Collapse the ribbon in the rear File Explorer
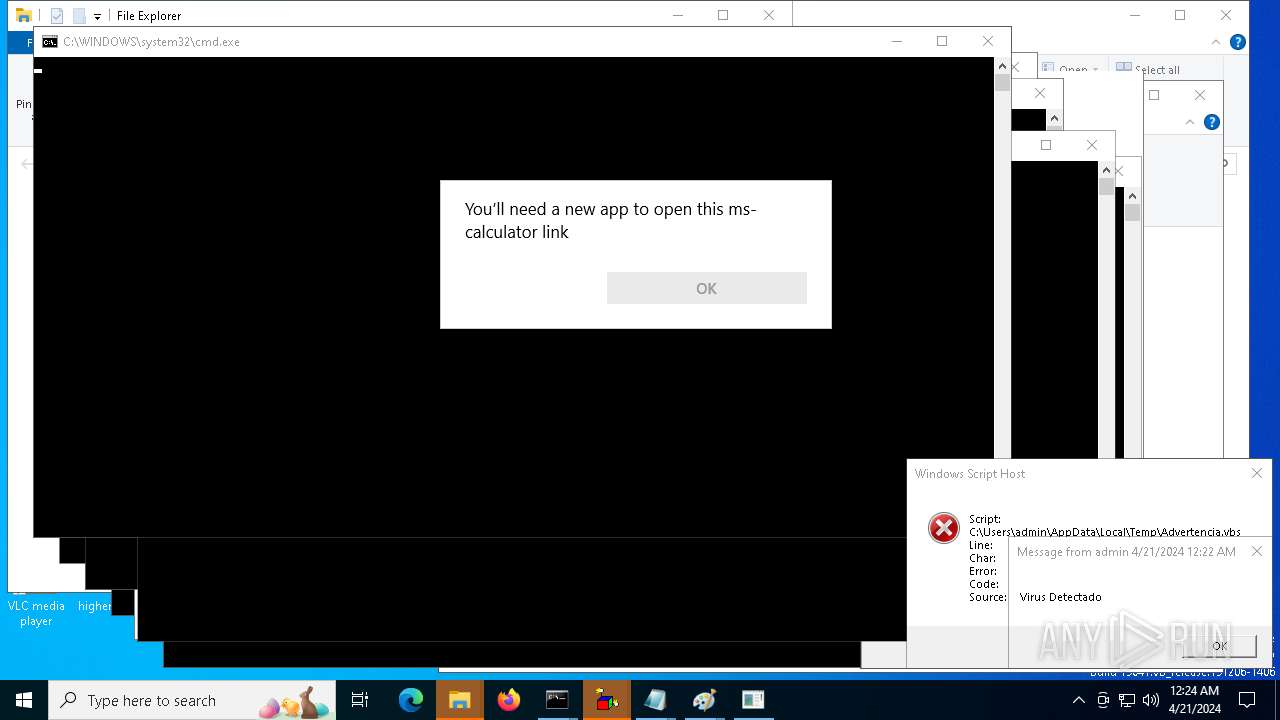1280x720 pixels. (1216, 42)
